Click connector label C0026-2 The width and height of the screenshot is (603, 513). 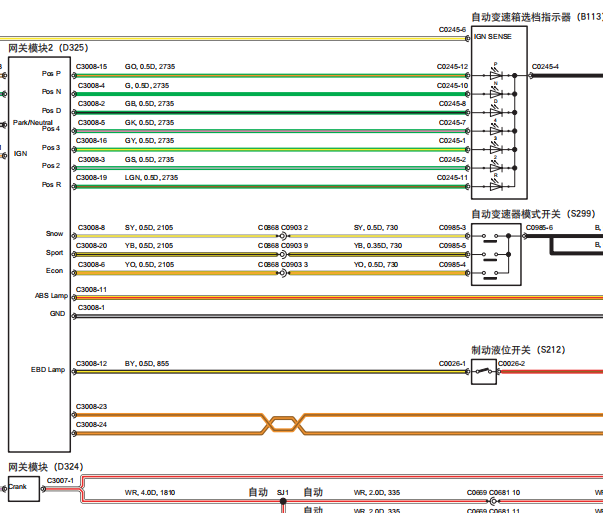511,363
